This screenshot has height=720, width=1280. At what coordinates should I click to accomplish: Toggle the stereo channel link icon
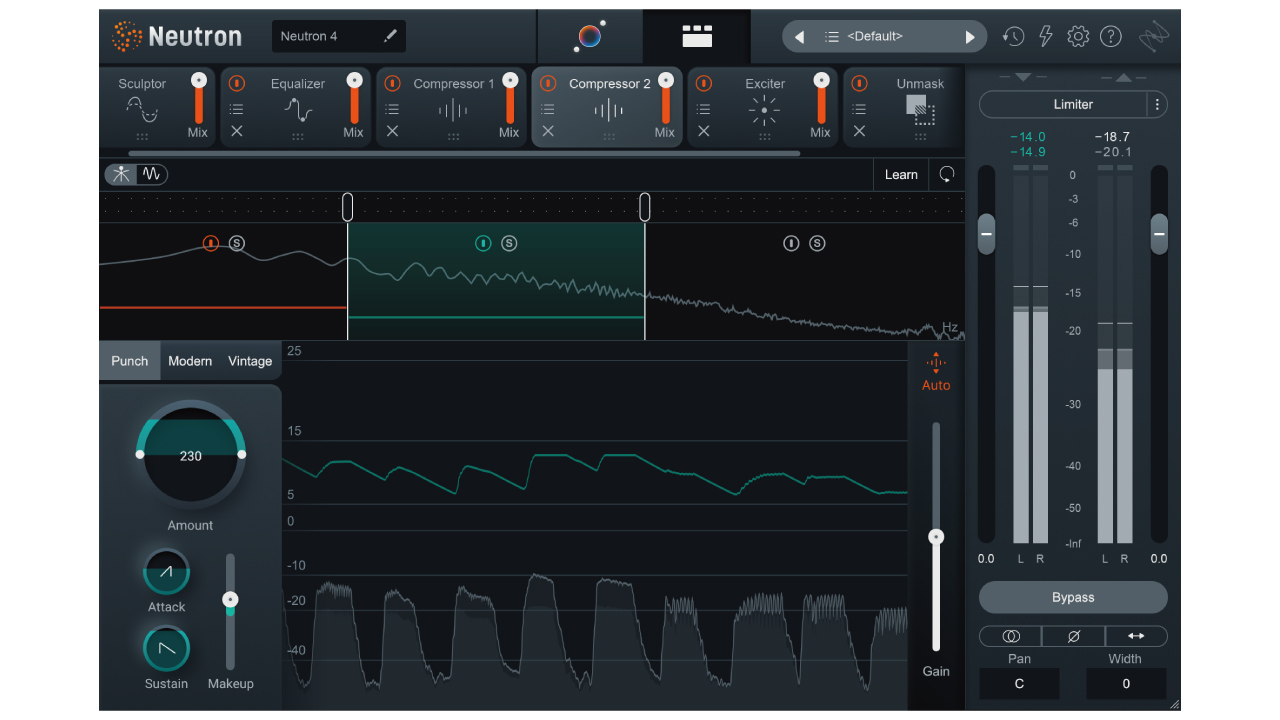(x=1011, y=636)
